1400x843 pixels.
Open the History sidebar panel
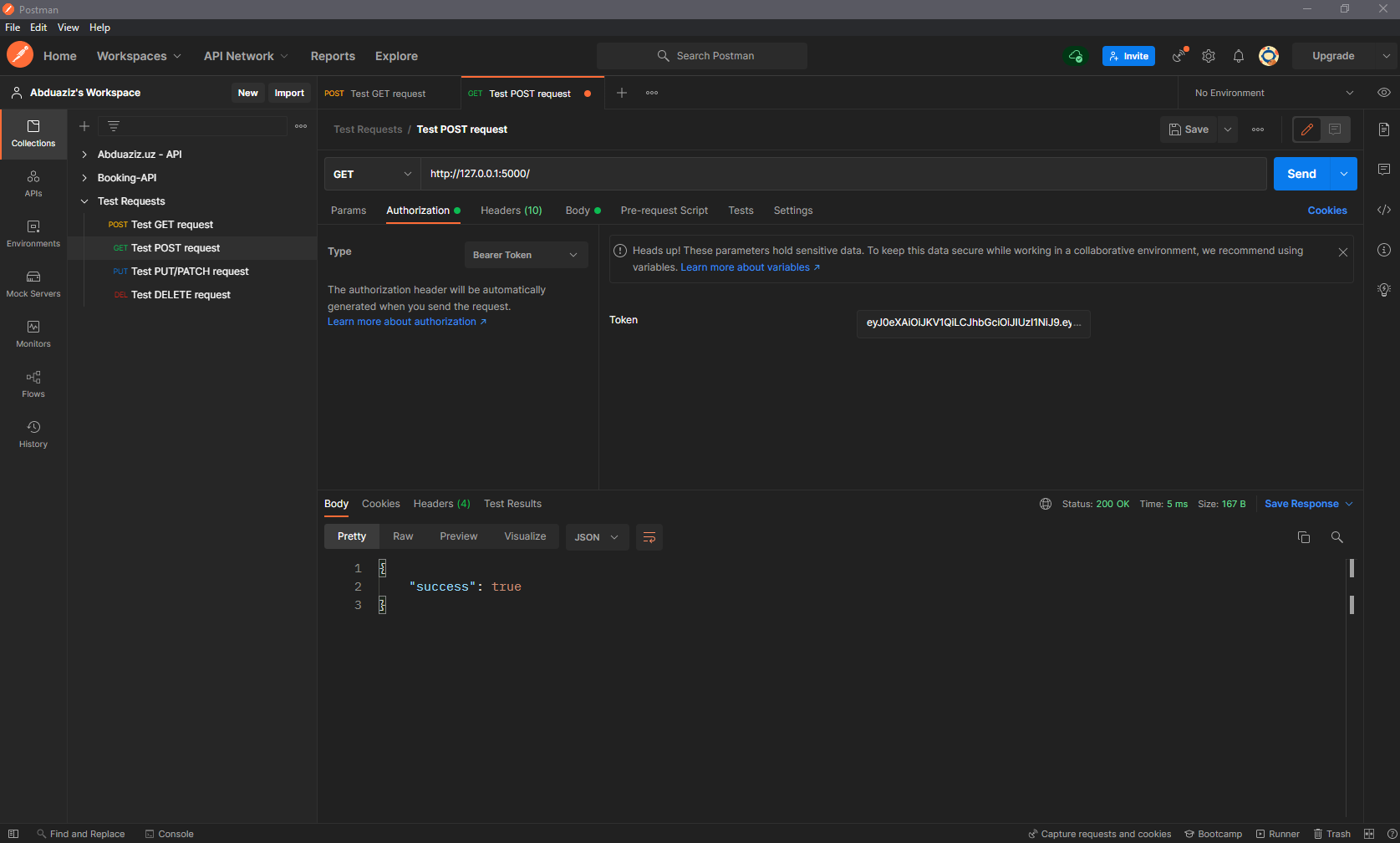[33, 434]
